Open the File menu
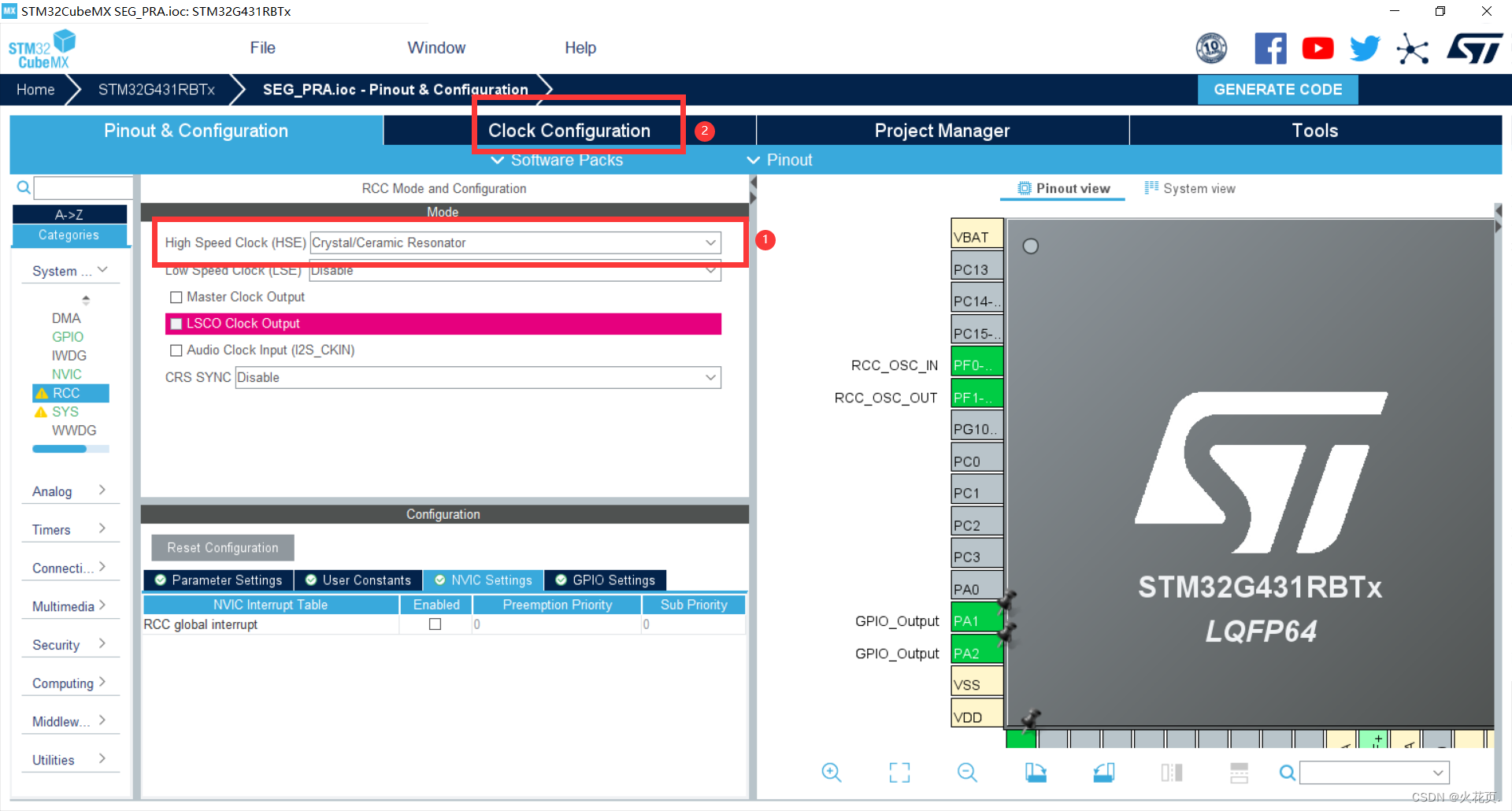This screenshot has height=811, width=1512. pyautogui.click(x=262, y=48)
